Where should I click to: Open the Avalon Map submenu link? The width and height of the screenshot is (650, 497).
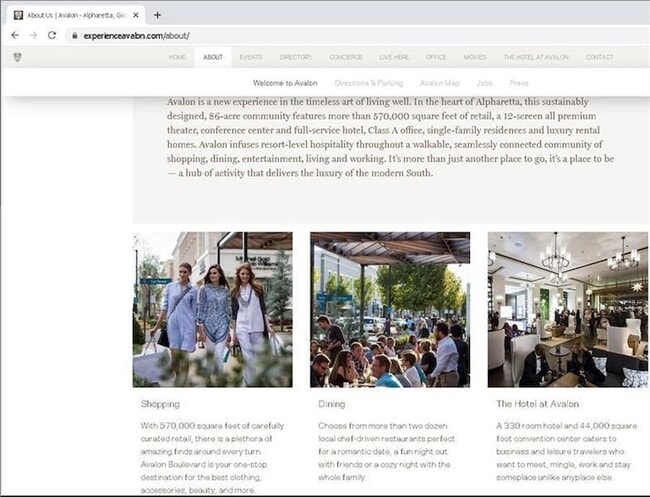(439, 83)
